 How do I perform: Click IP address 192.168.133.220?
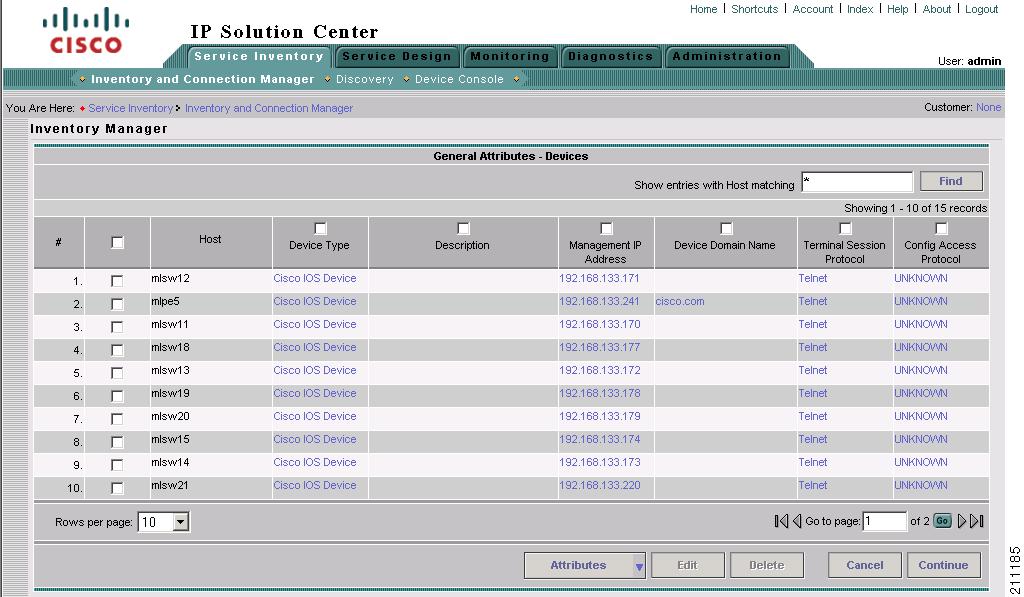600,485
